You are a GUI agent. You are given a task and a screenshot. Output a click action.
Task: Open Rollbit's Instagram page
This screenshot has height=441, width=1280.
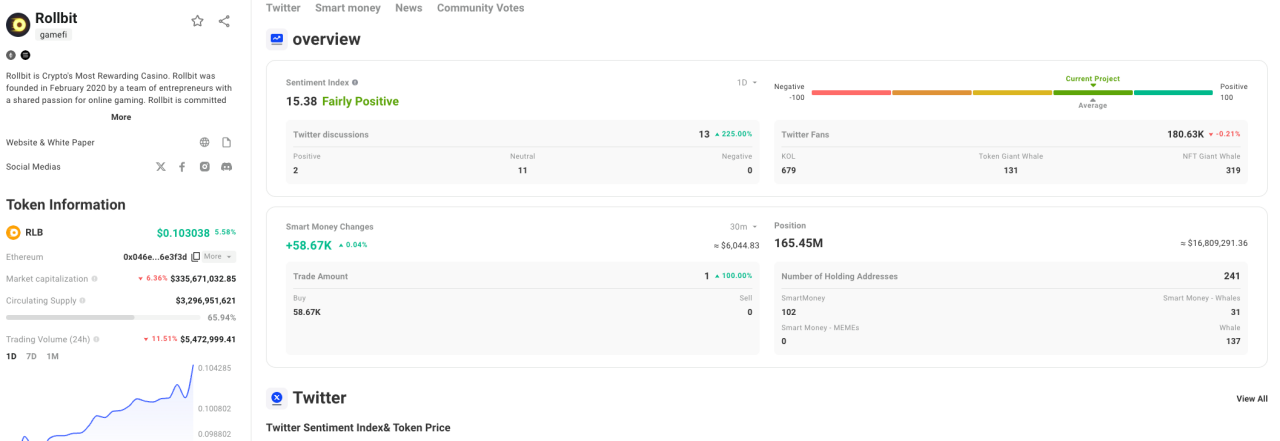click(x=204, y=167)
